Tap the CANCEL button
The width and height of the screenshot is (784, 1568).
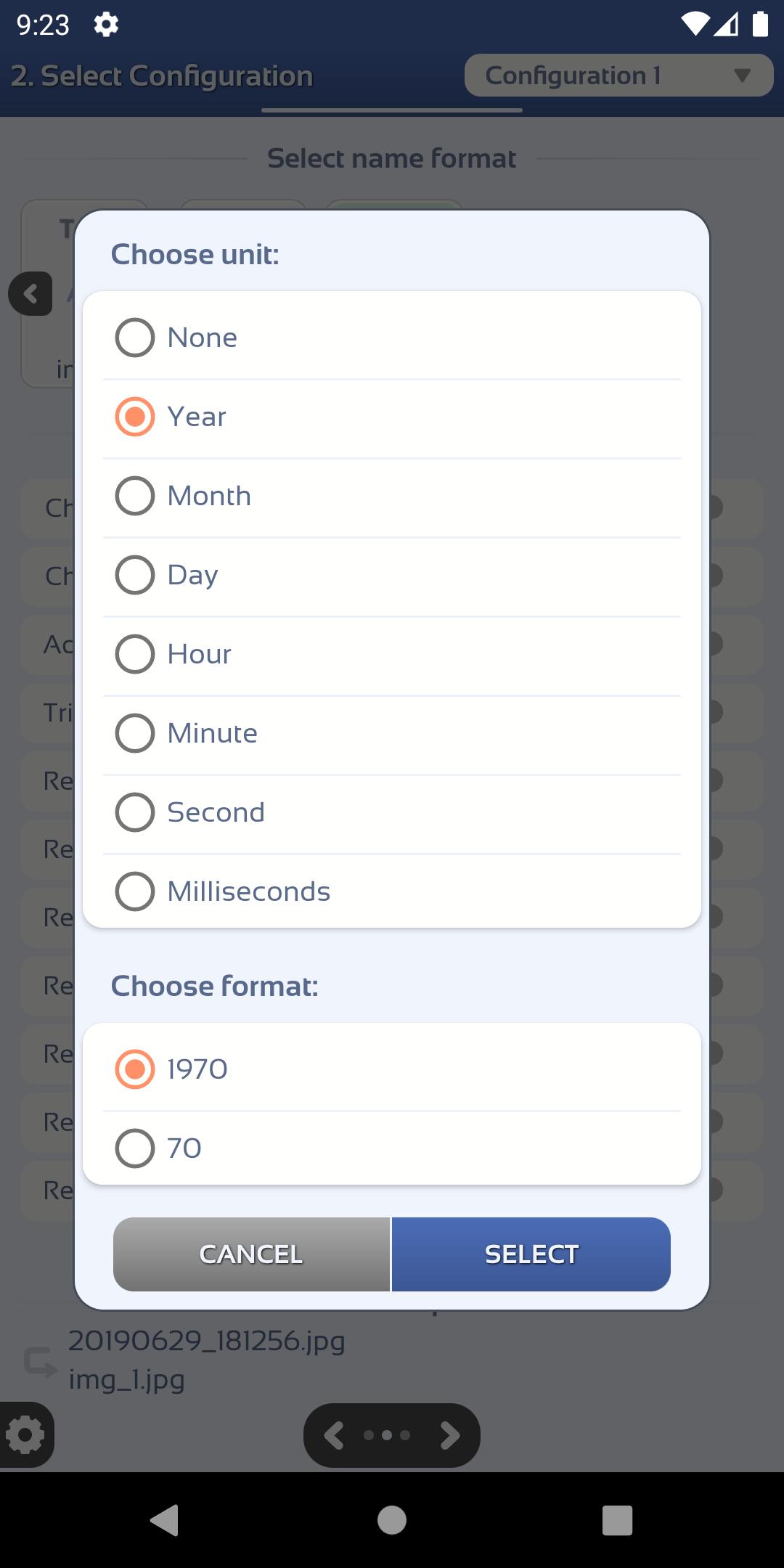(x=251, y=1254)
